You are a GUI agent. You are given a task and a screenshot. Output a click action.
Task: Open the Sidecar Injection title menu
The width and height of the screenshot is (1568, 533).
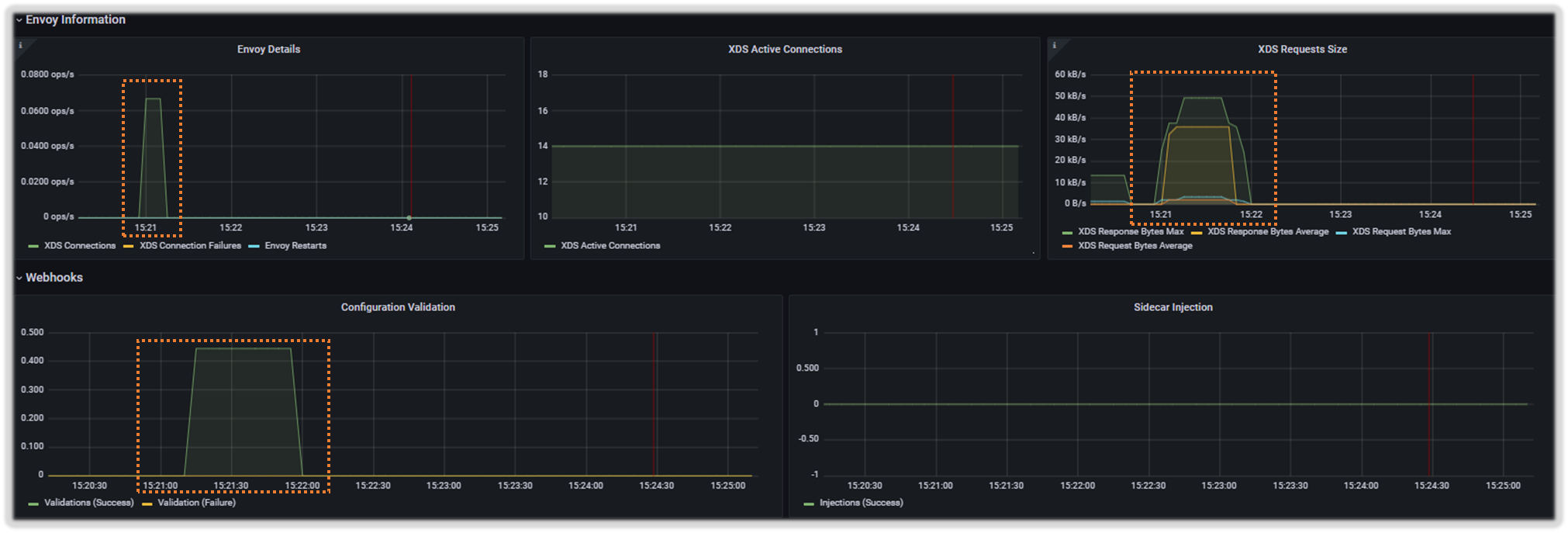click(1173, 307)
